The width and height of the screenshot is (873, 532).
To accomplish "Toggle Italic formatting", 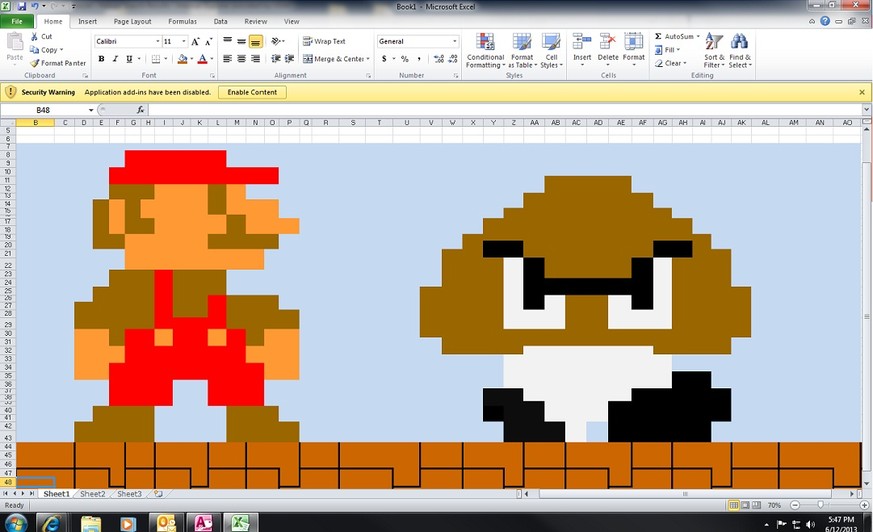I will click(x=115, y=59).
